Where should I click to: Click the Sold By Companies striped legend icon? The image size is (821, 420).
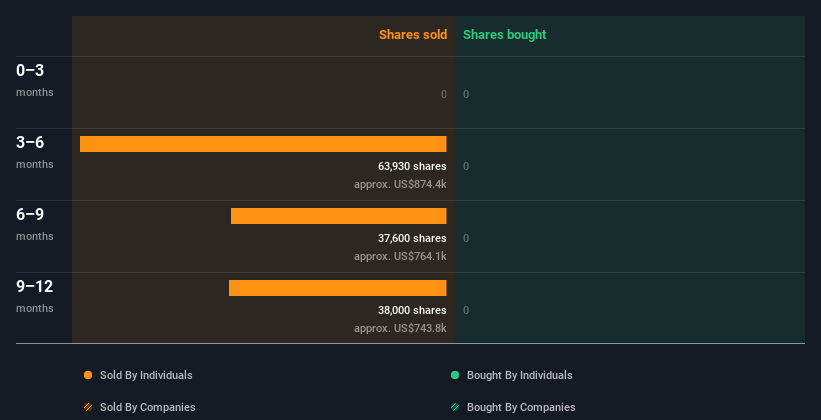88,407
